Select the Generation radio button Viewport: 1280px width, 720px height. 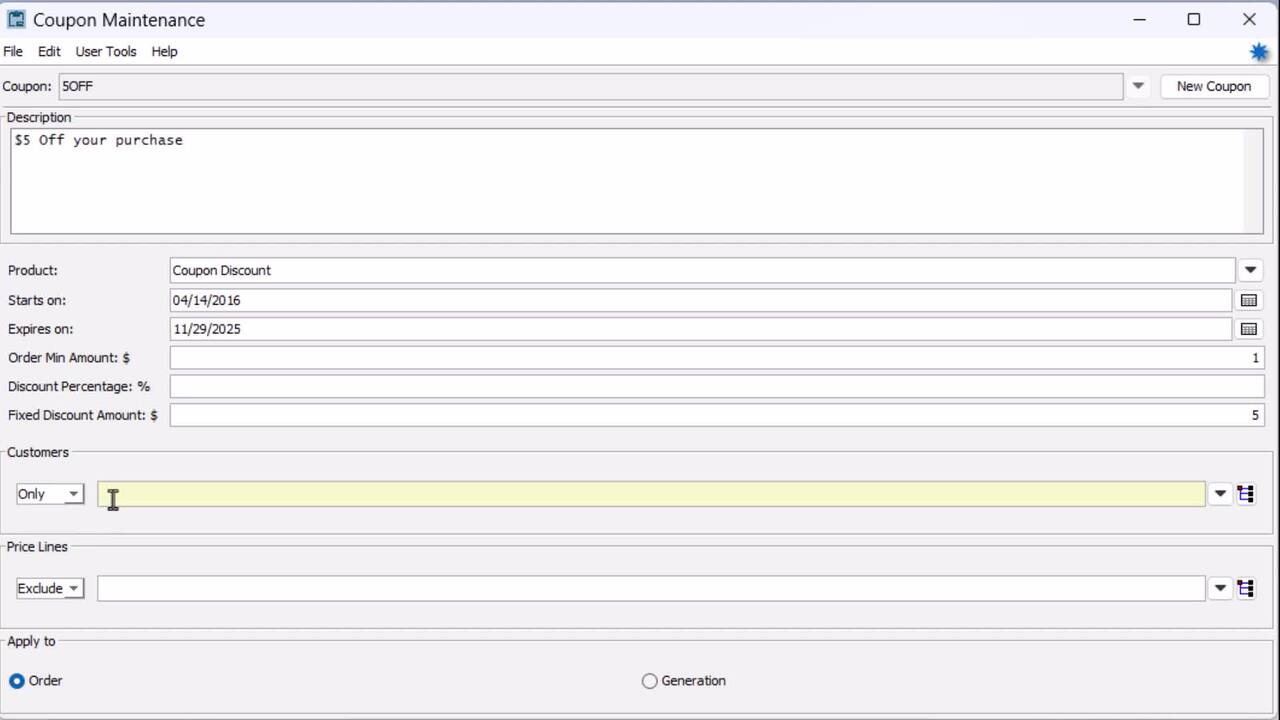pyautogui.click(x=650, y=681)
